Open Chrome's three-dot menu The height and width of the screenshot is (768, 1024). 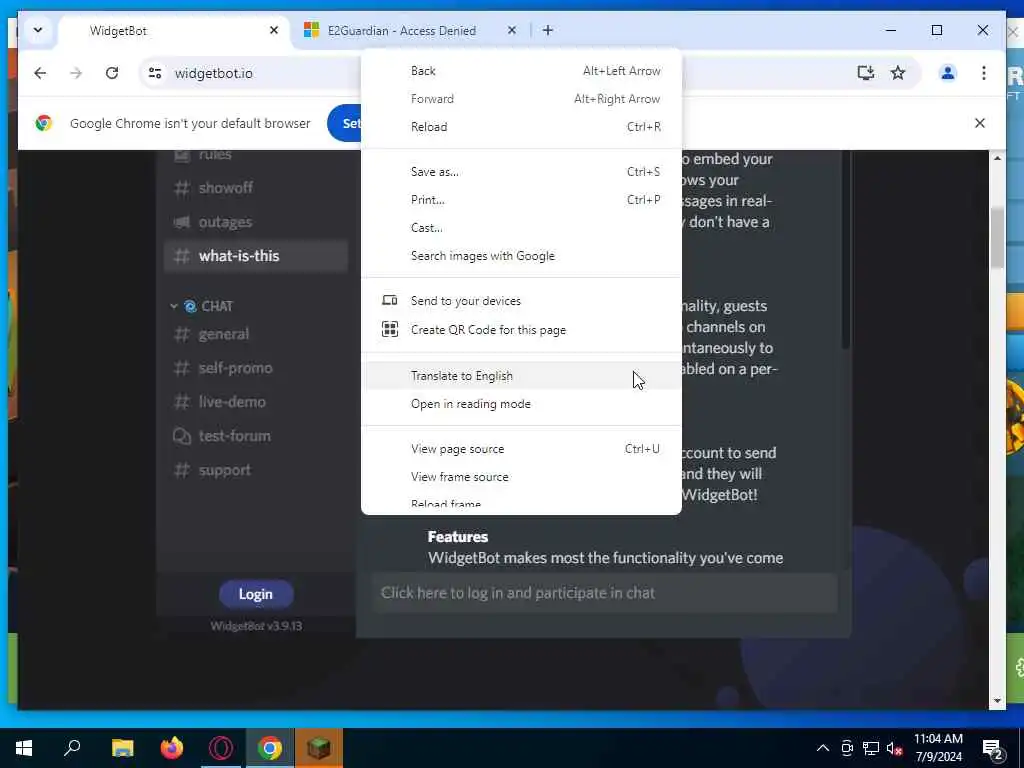tap(984, 73)
